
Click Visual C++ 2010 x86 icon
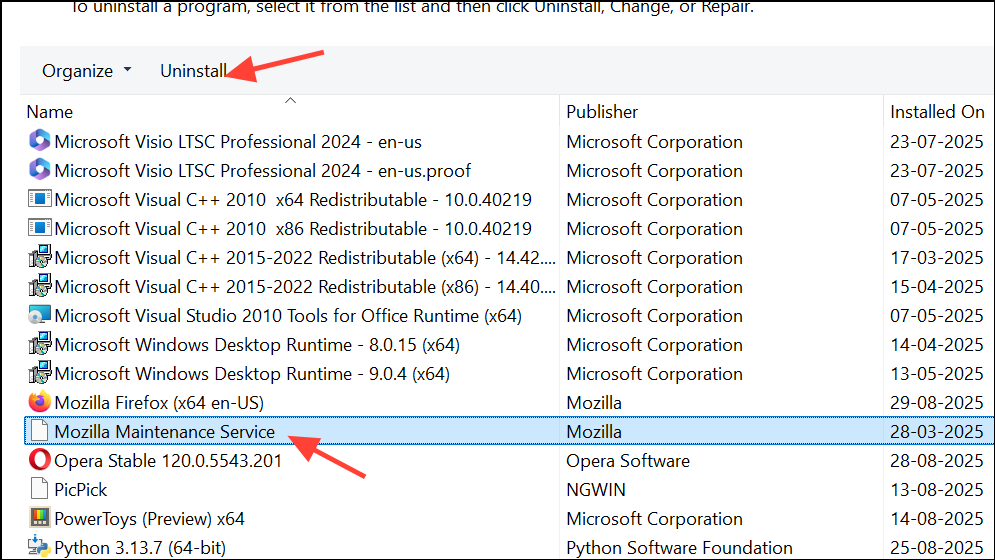[39, 227]
